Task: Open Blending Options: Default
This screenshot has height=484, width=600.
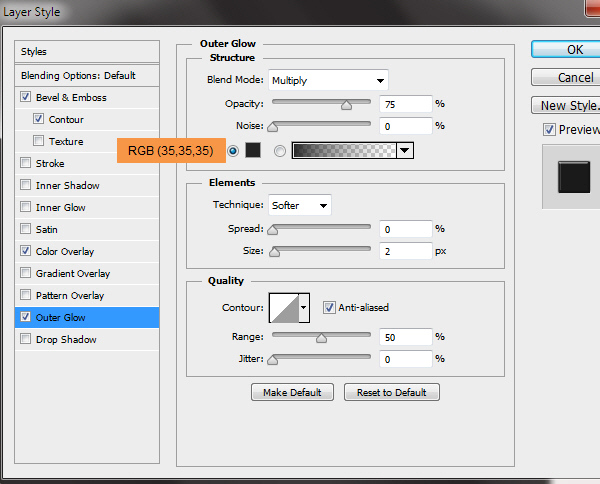Action: coord(78,75)
